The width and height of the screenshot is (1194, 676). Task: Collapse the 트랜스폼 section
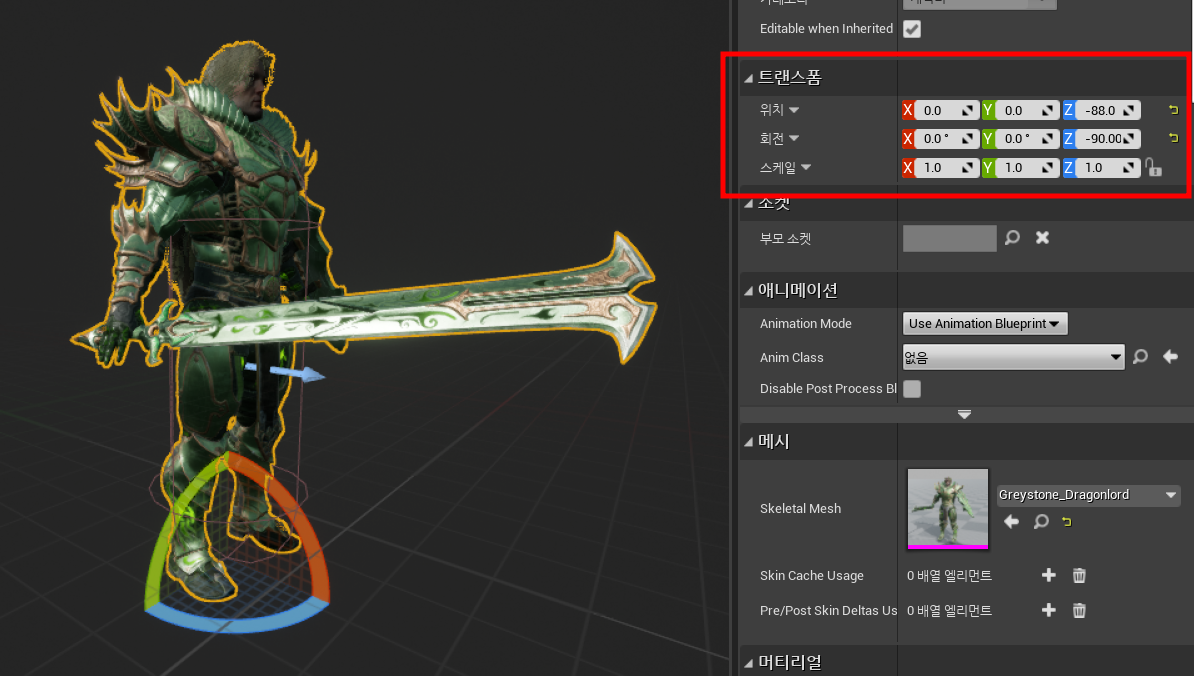click(749, 78)
